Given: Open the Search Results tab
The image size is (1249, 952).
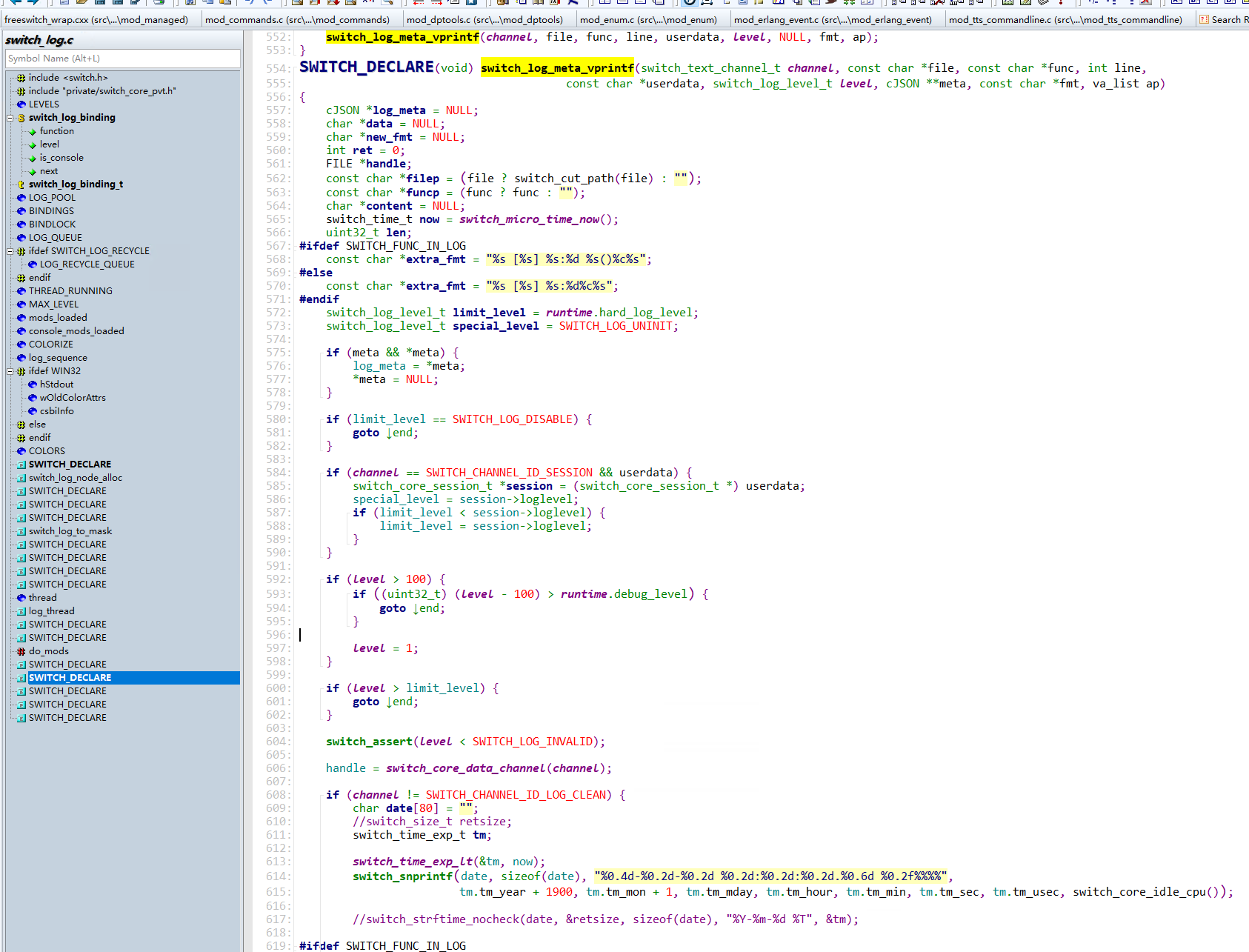Looking at the screenshot, I should click(x=1224, y=20).
